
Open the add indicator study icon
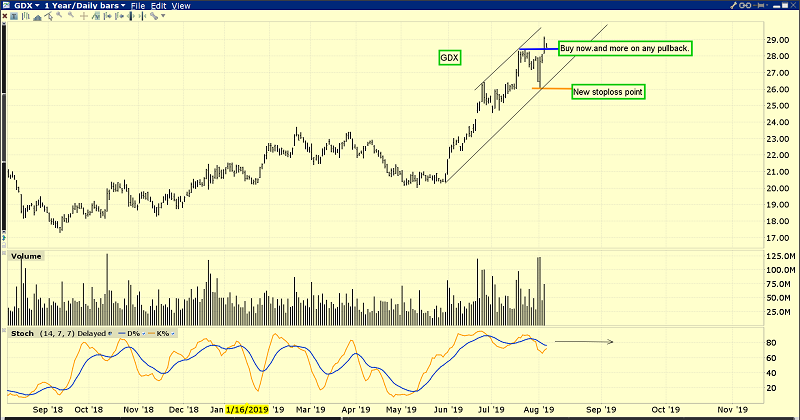[x=96, y=16]
